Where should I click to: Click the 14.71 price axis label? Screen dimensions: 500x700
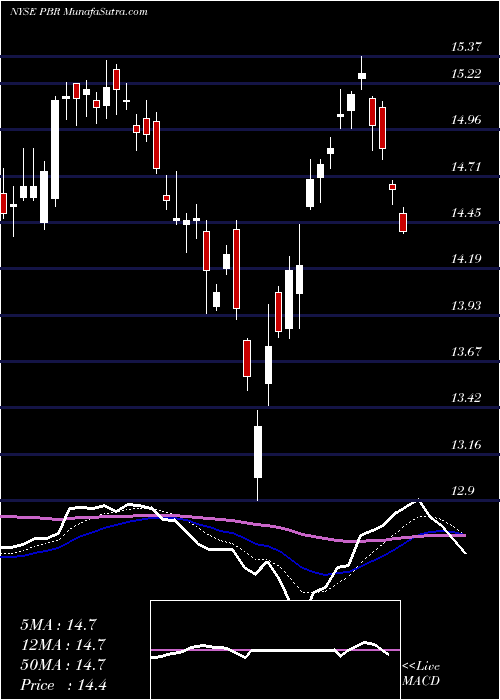click(x=466, y=167)
